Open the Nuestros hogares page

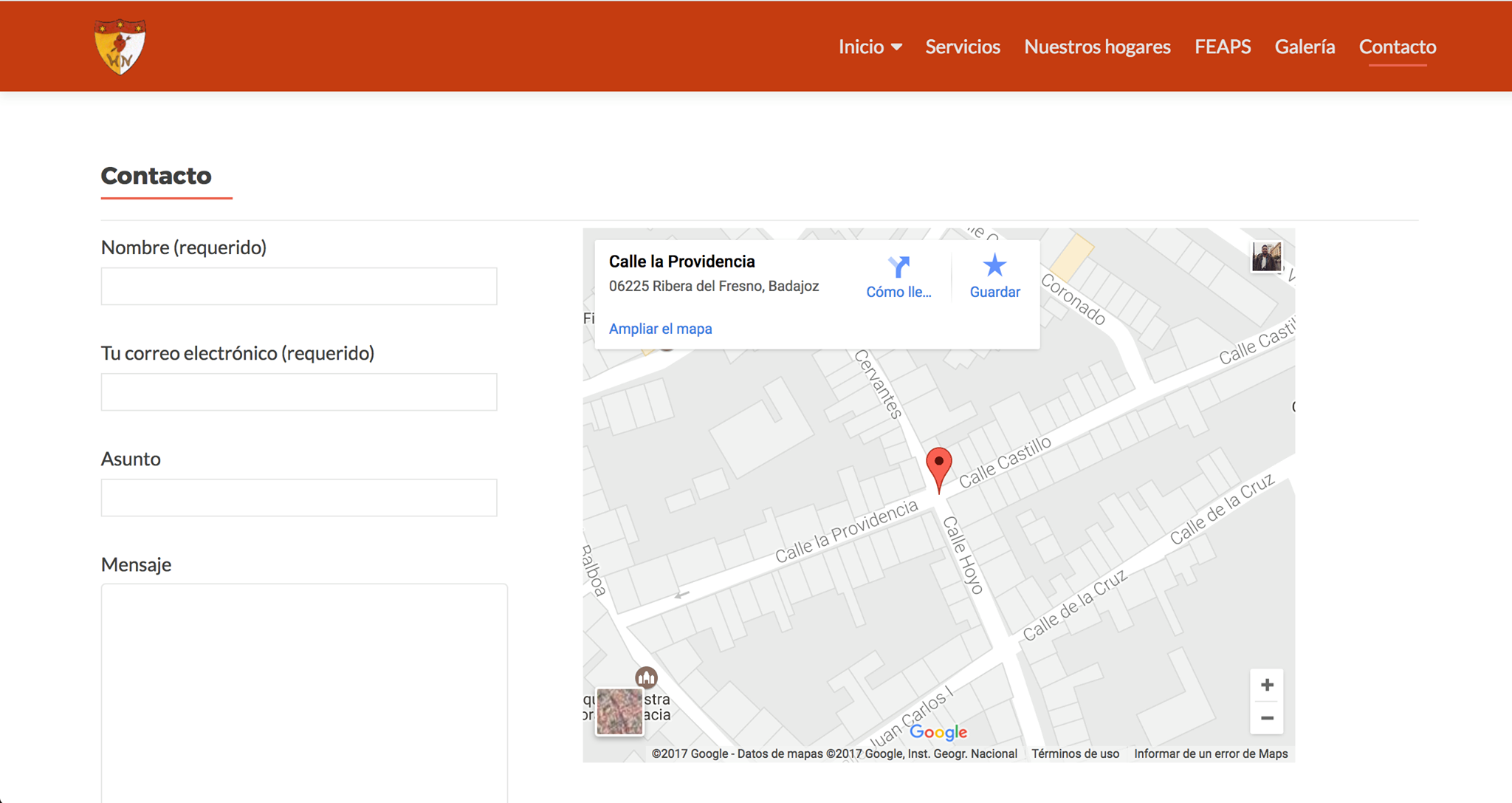tap(1097, 47)
